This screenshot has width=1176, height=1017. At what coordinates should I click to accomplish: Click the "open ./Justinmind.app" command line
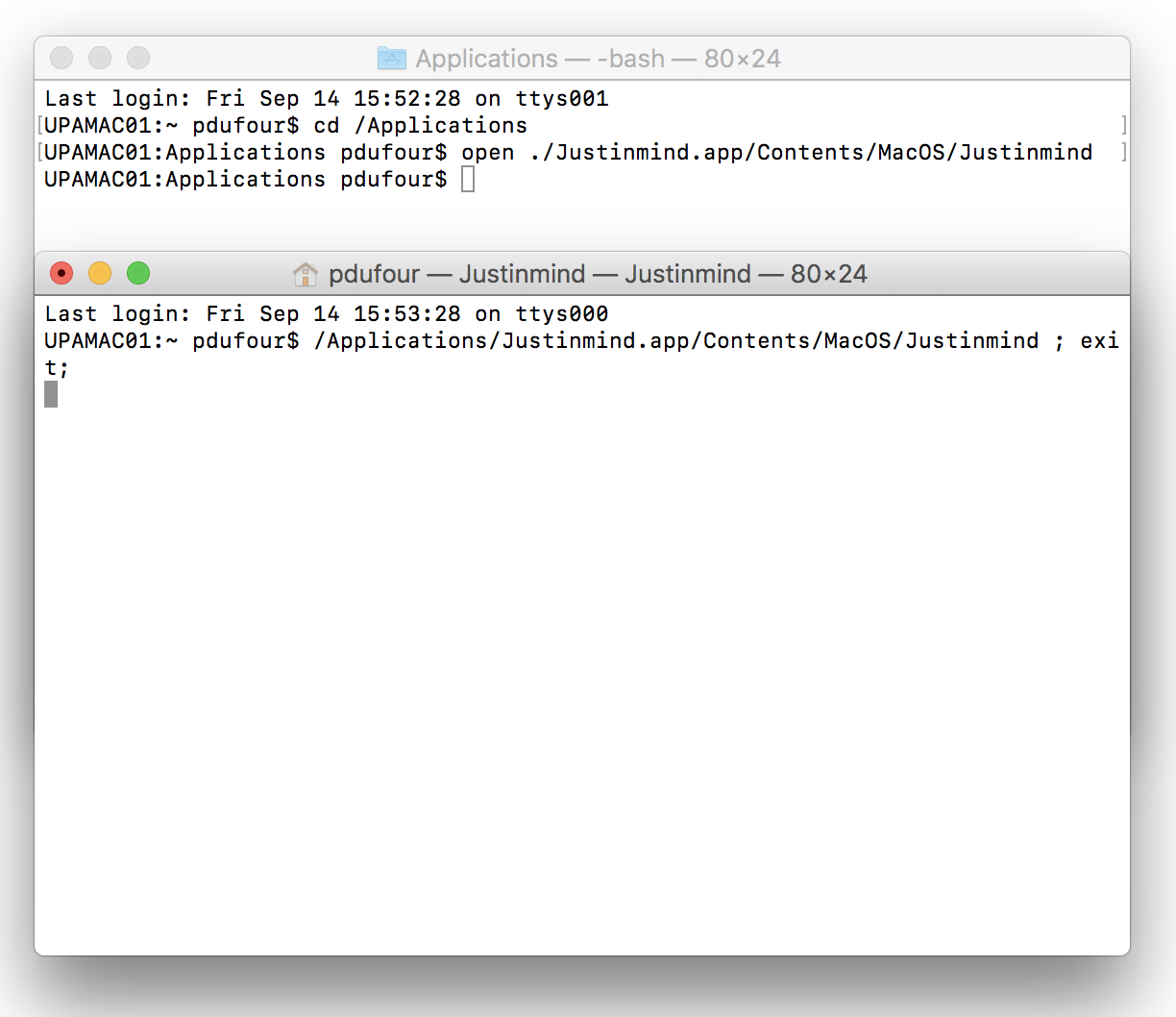[x=776, y=153]
